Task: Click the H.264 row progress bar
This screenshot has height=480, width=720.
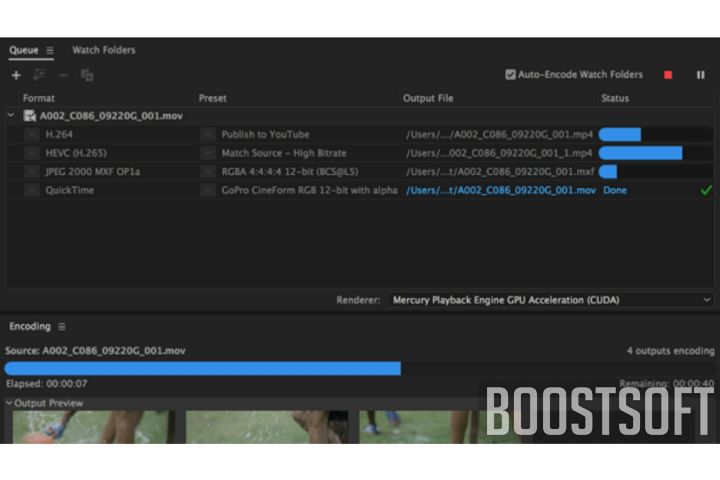Action: pyautogui.click(x=656, y=135)
